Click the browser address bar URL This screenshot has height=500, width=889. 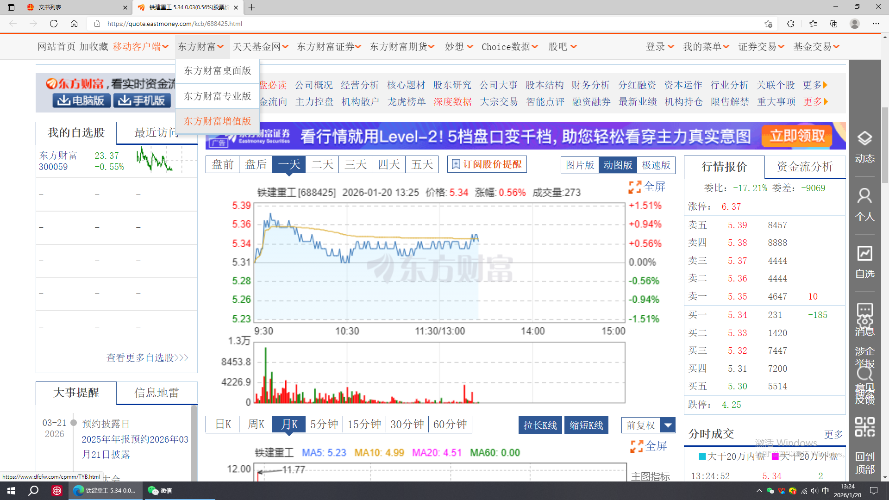click(x=175, y=24)
